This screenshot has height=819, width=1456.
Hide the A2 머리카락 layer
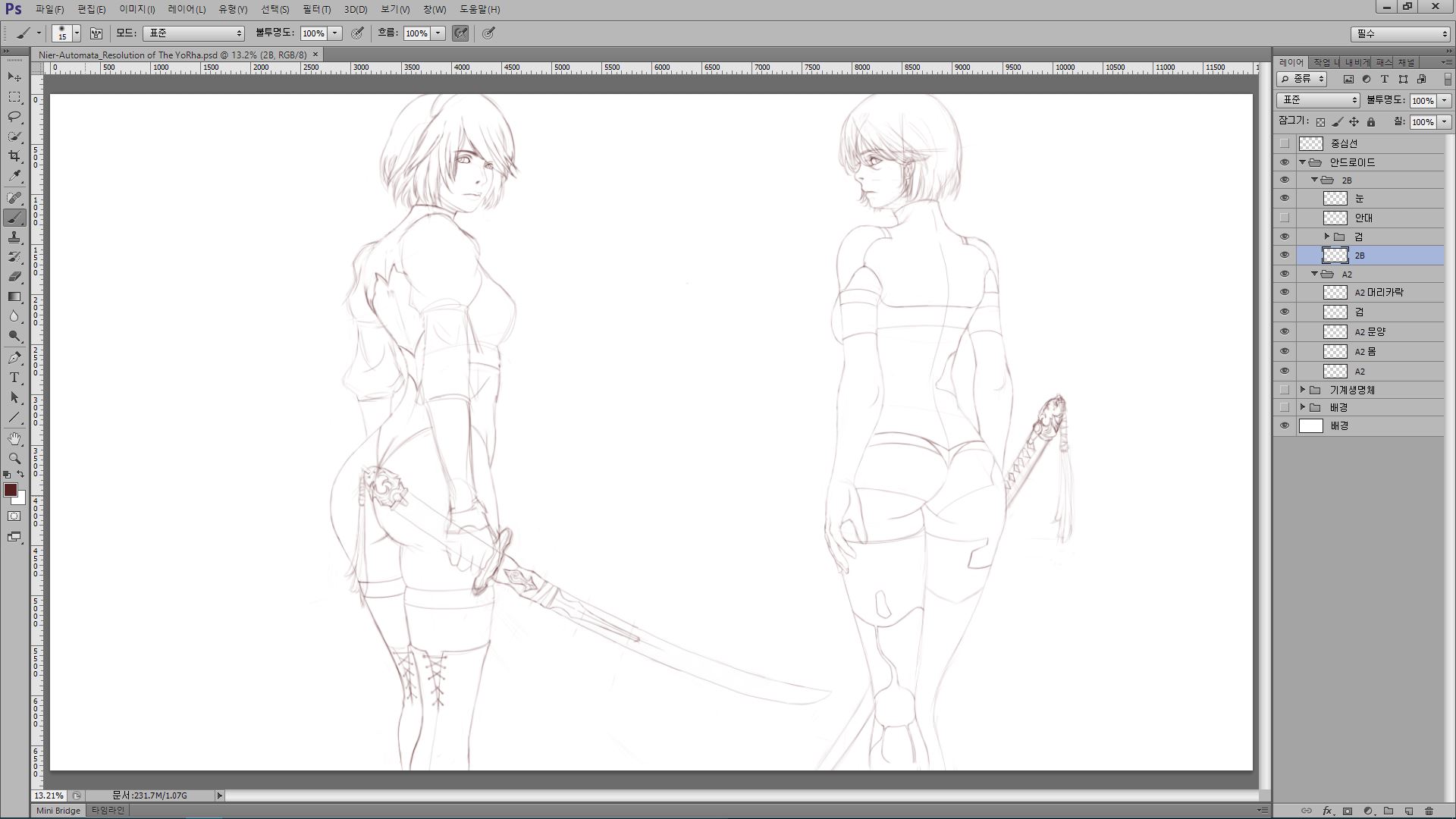pos(1284,293)
